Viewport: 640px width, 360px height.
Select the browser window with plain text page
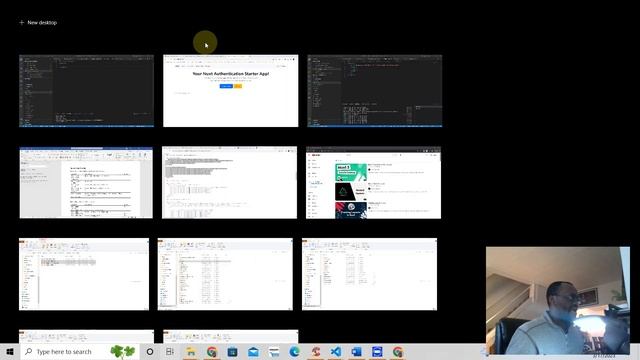pos(229,182)
